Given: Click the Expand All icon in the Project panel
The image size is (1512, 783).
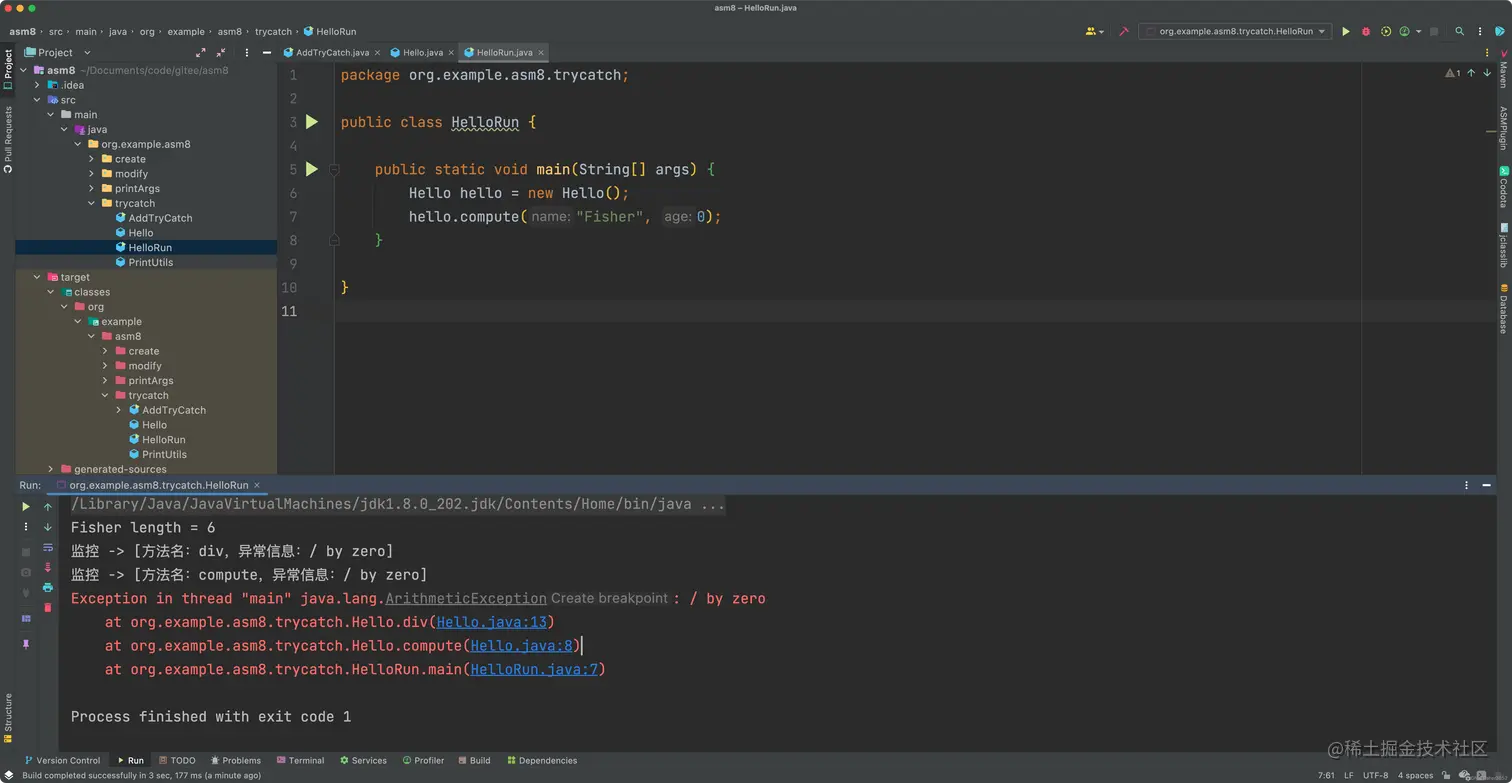Looking at the screenshot, I should coord(200,52).
